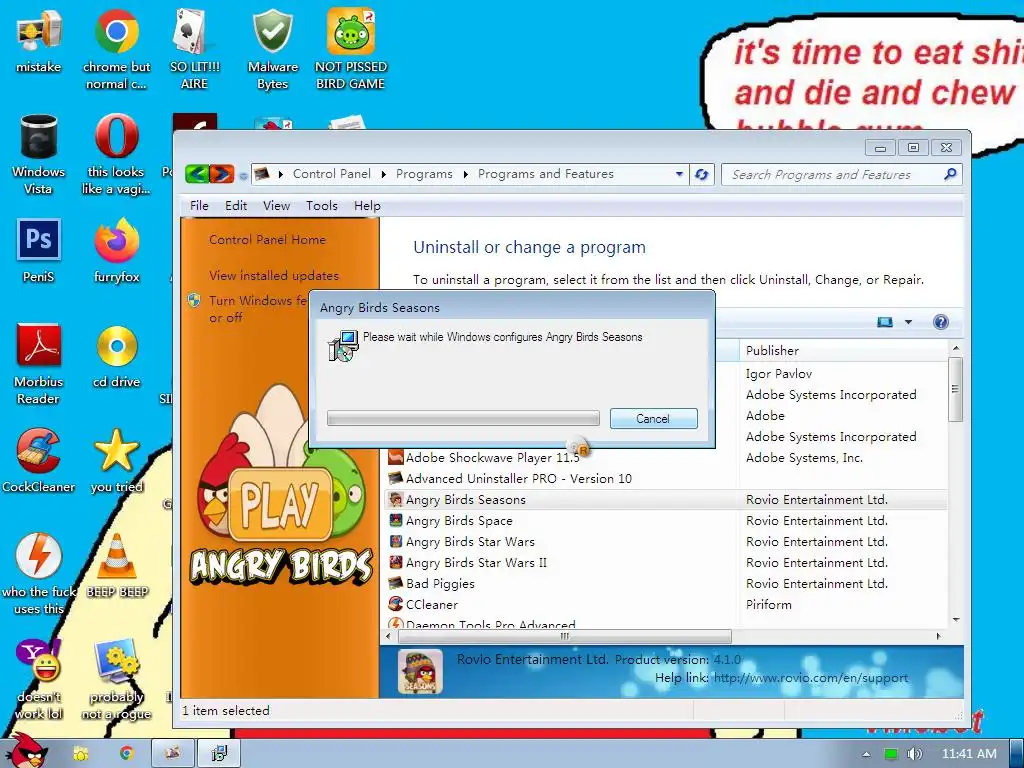
Task: Open Chrome from the taskbar
Action: [x=127, y=754]
